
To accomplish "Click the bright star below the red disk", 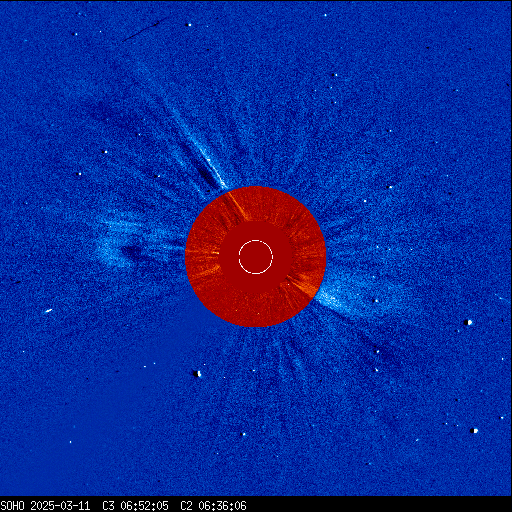I will coord(198,374).
